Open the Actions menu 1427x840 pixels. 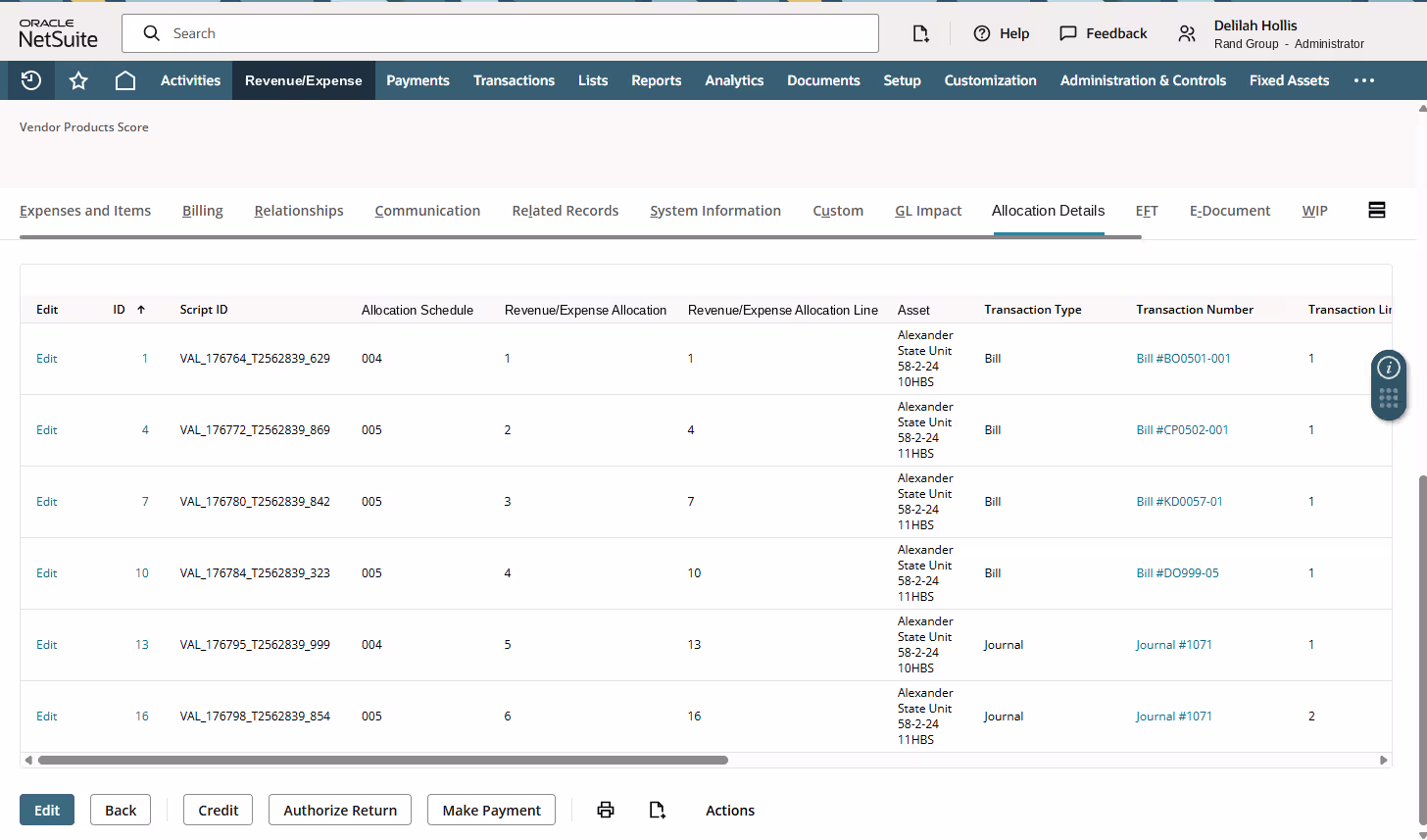pos(730,811)
